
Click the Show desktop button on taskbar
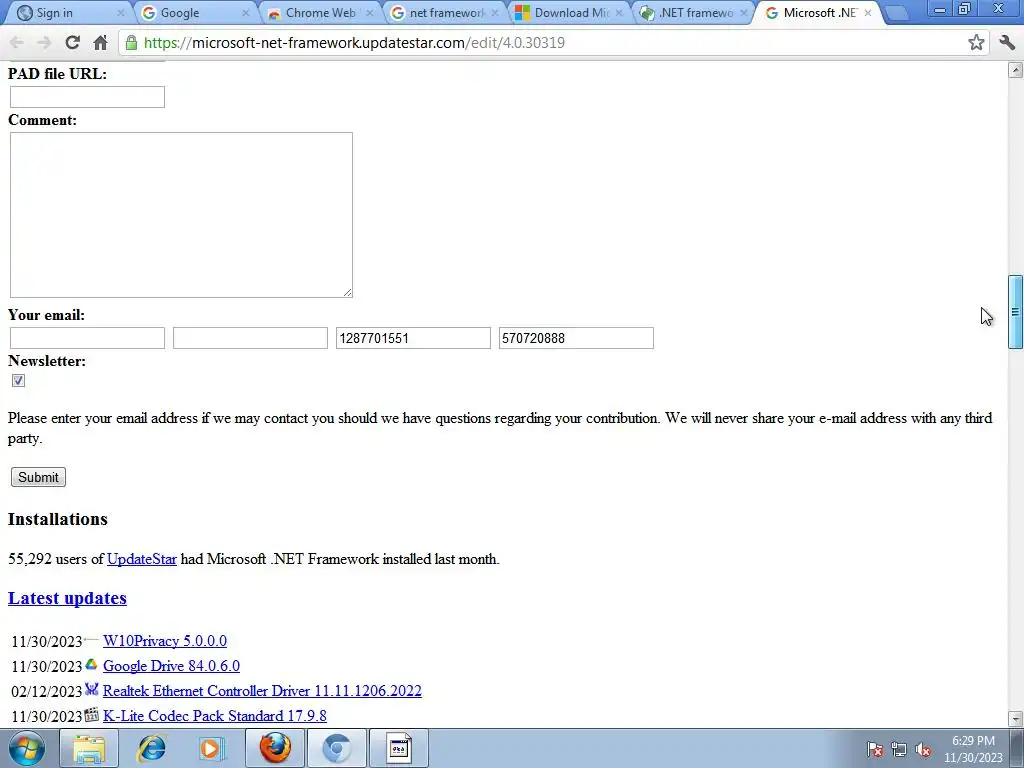(1017, 748)
